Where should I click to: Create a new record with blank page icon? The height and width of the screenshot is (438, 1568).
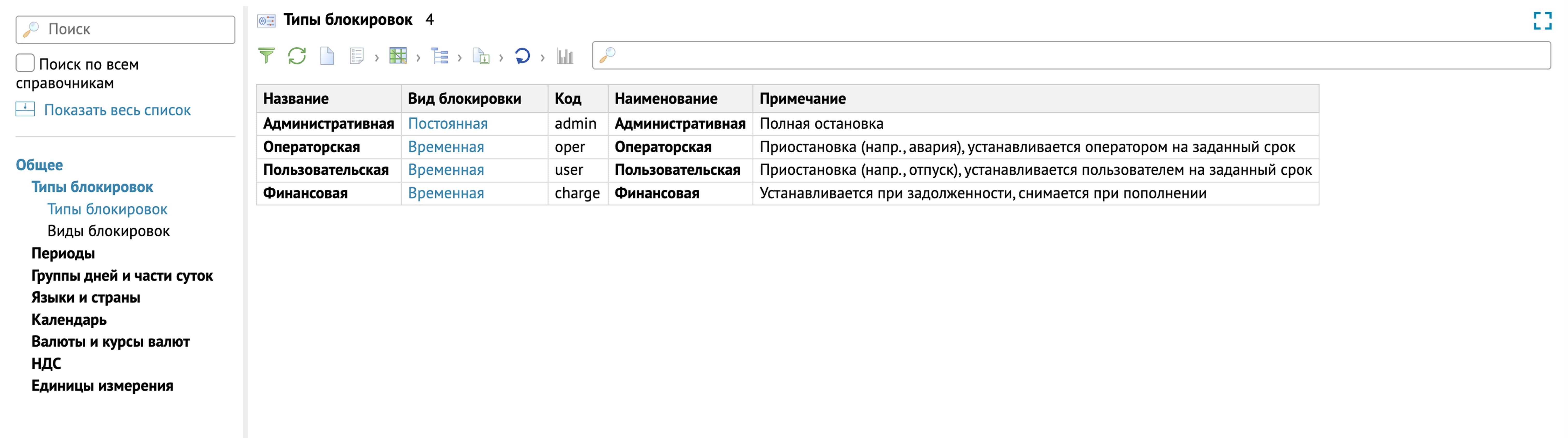[x=327, y=56]
